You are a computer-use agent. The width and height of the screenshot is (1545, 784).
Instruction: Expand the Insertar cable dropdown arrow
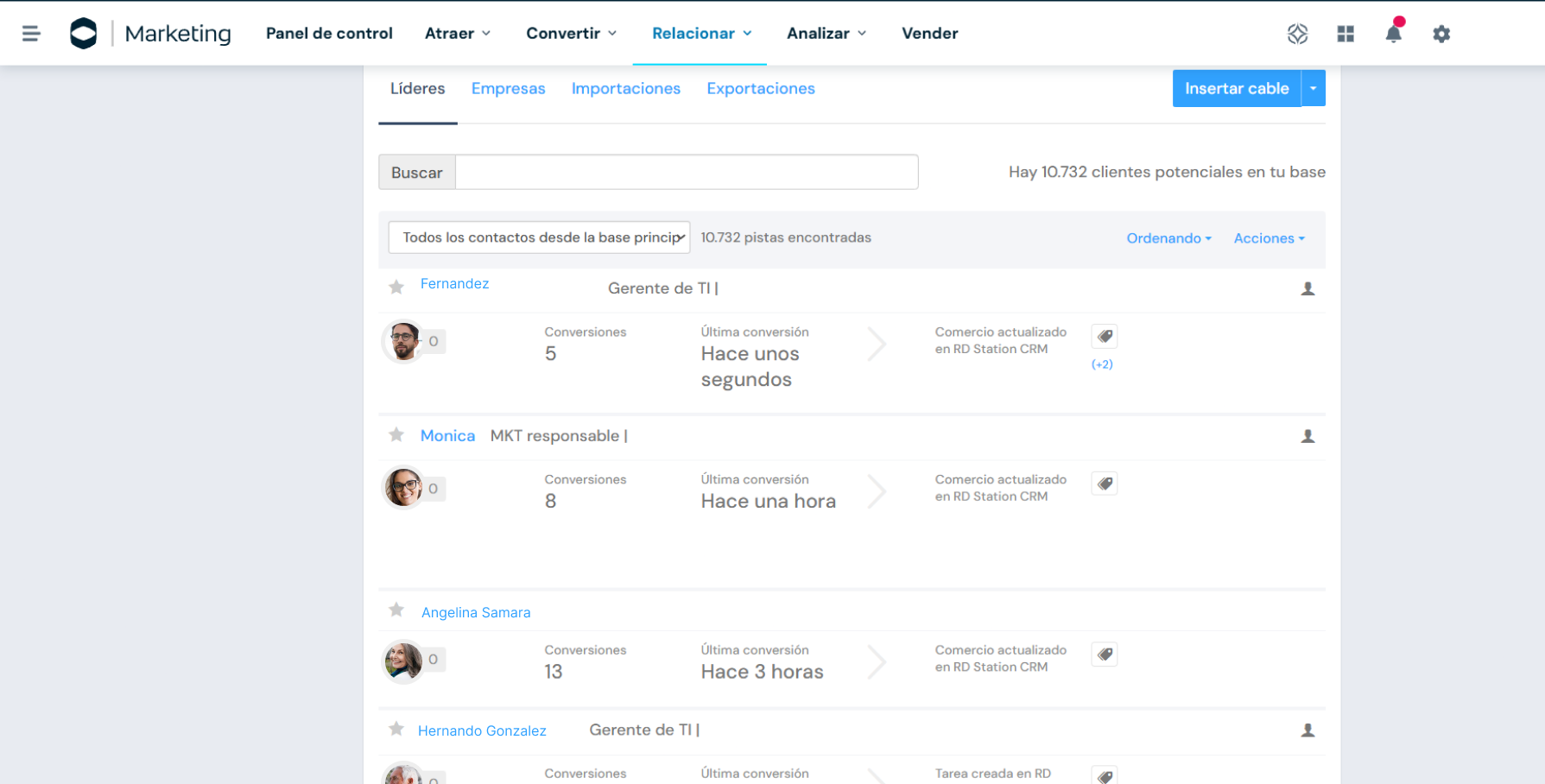click(x=1313, y=88)
